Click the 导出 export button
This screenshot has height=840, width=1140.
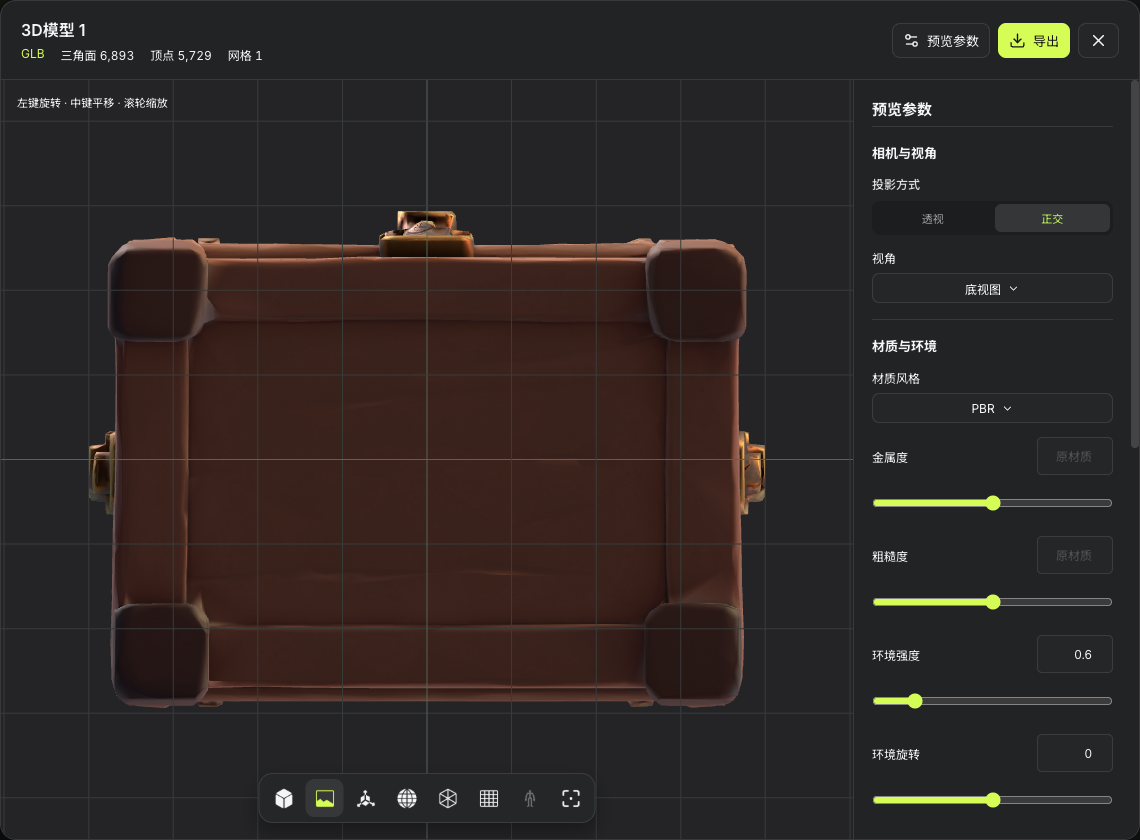point(1034,41)
